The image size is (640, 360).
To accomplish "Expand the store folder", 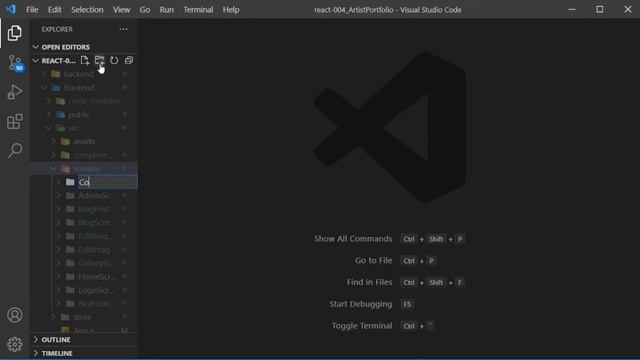I will 84,317.
